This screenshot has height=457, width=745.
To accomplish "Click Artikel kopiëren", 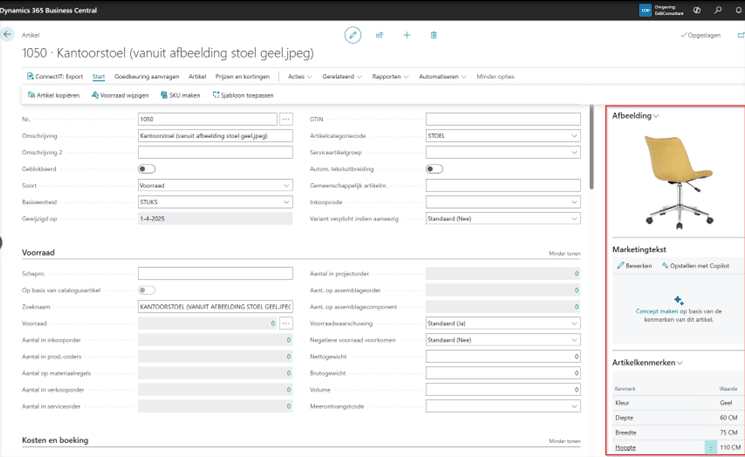I will click(x=54, y=95).
